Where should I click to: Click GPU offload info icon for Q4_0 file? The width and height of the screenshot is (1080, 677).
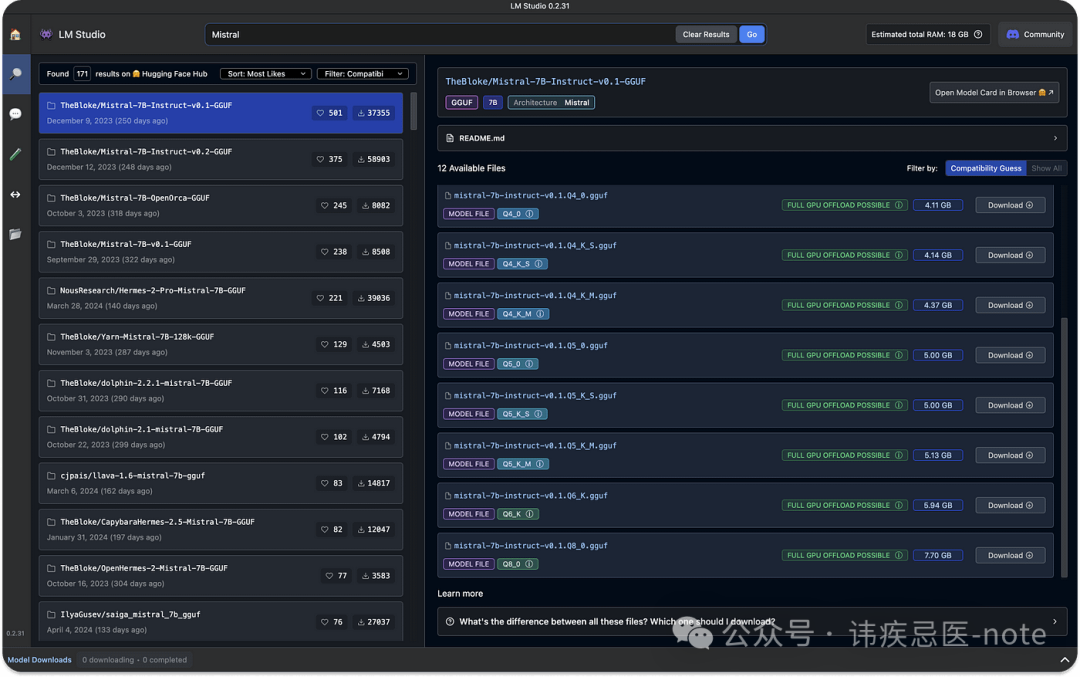(x=899, y=205)
